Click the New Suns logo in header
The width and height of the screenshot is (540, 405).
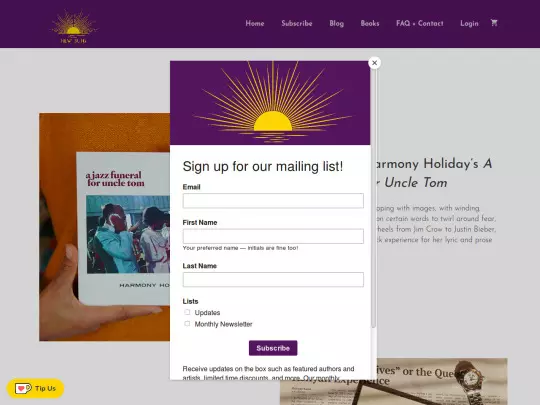click(74, 27)
